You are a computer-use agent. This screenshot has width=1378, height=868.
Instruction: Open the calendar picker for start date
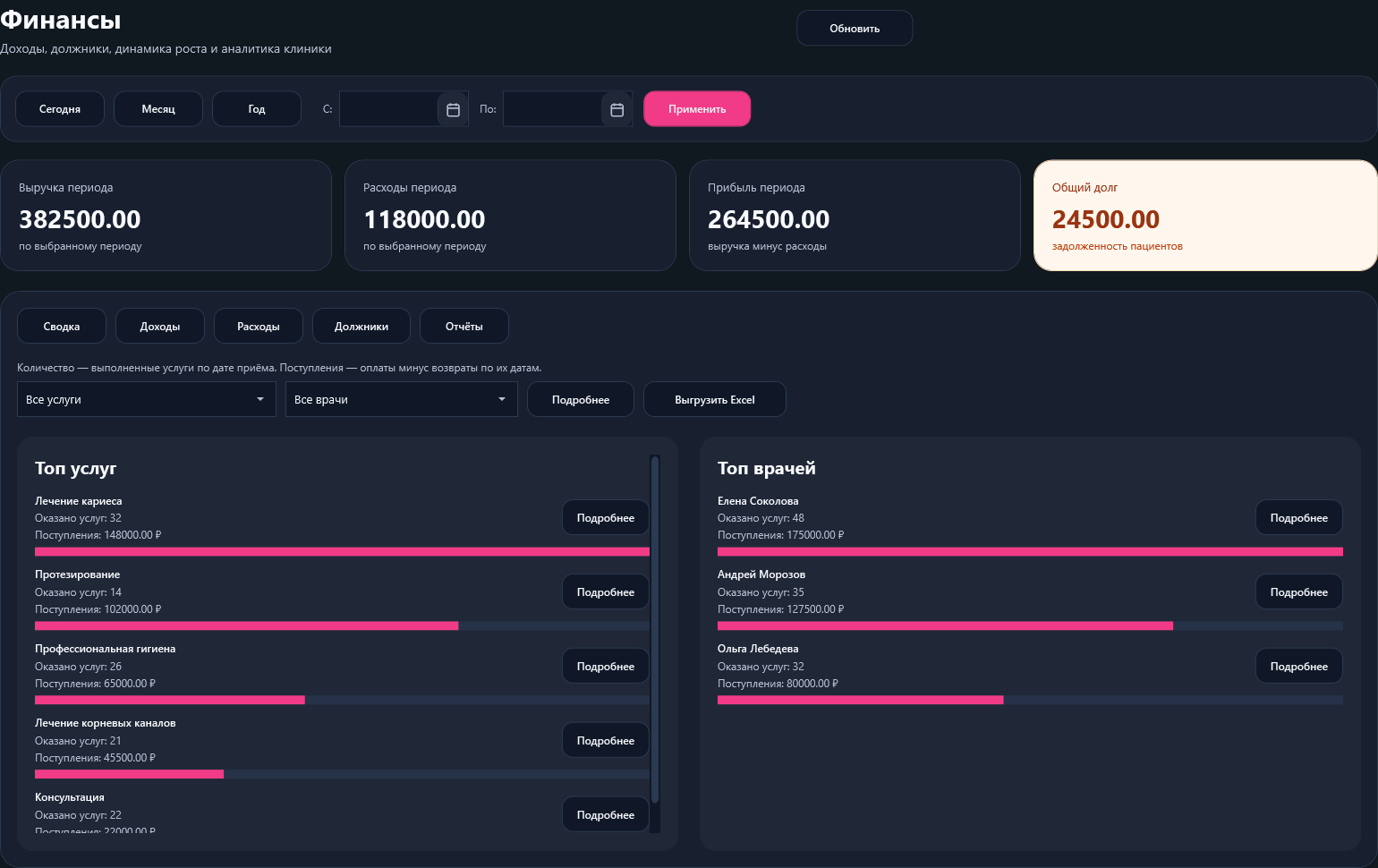coord(453,109)
